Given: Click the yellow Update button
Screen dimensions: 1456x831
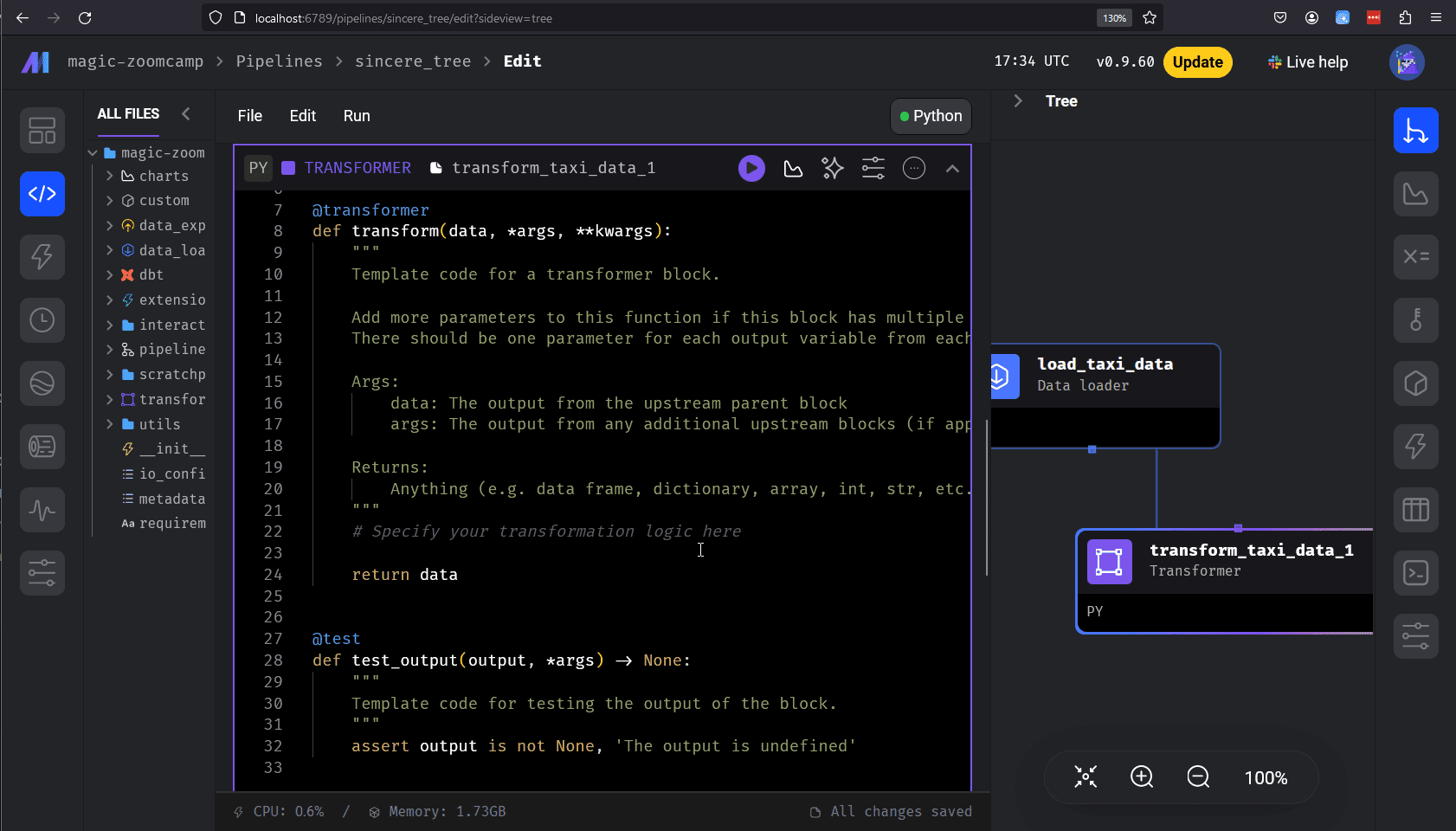Looking at the screenshot, I should [1197, 62].
